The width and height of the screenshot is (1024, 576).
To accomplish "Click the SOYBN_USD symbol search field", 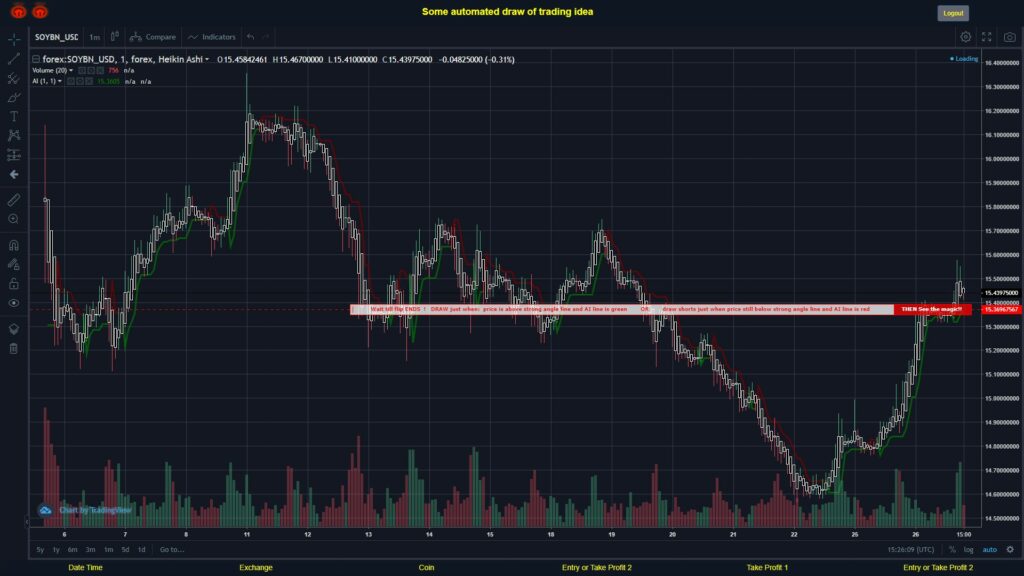I will [56, 37].
